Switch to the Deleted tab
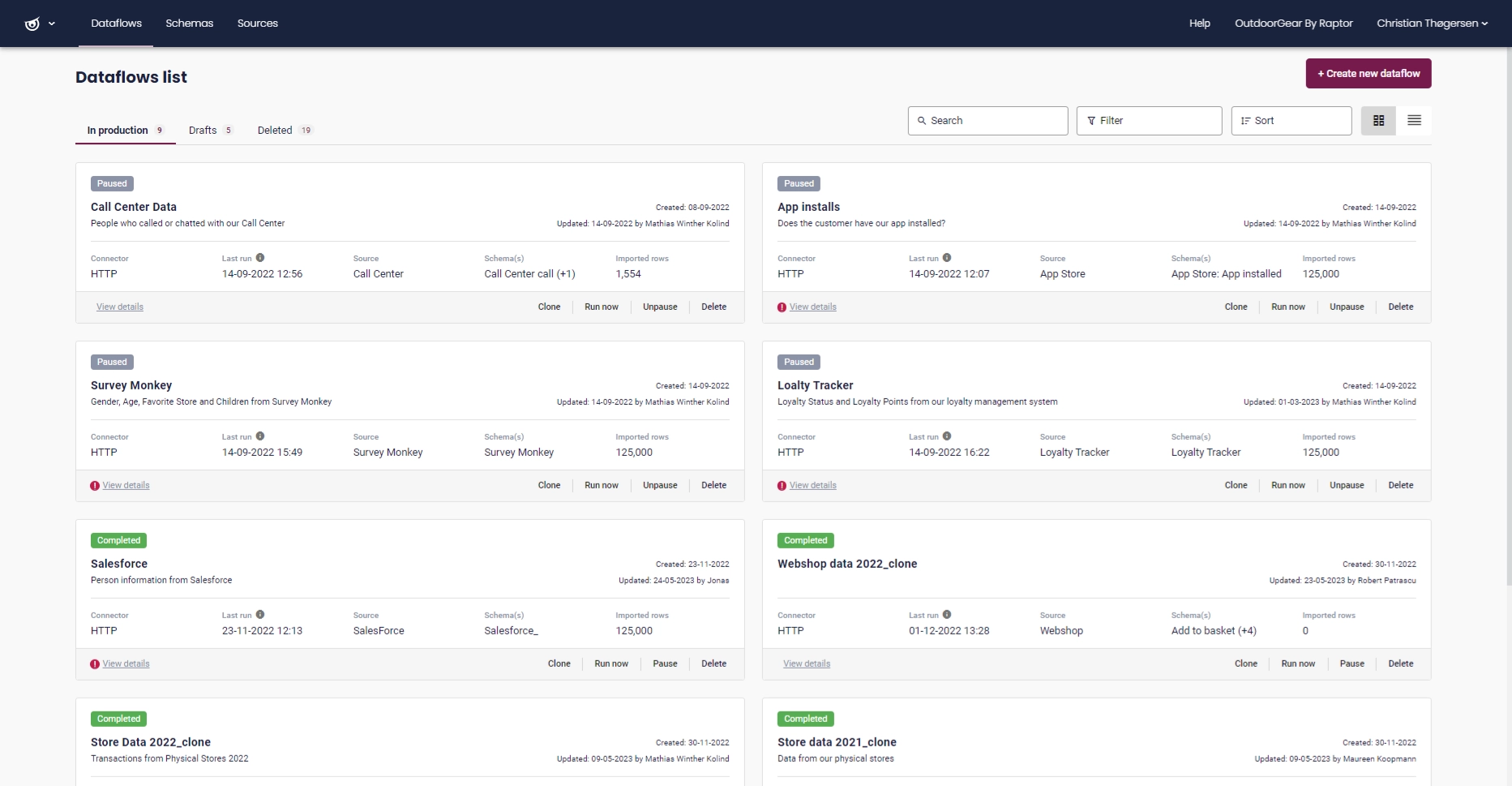1512x786 pixels. coord(285,131)
